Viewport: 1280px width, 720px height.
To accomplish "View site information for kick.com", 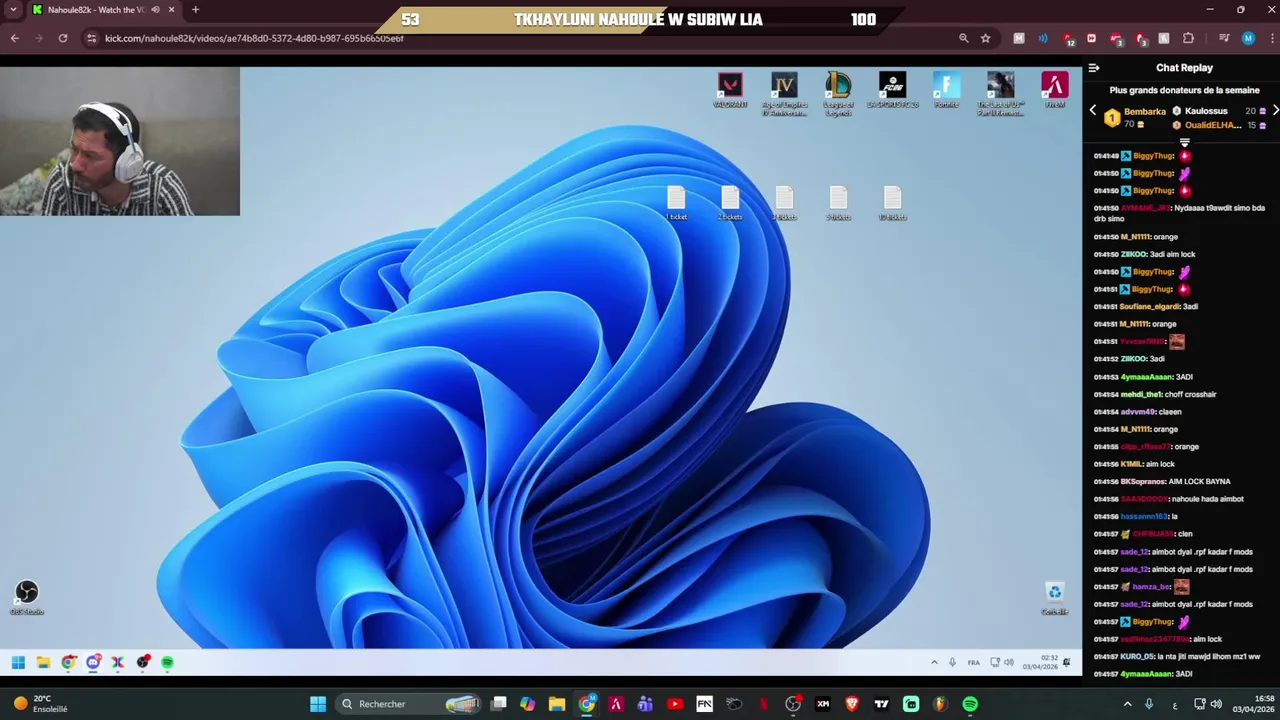I will pyautogui.click(x=92, y=38).
